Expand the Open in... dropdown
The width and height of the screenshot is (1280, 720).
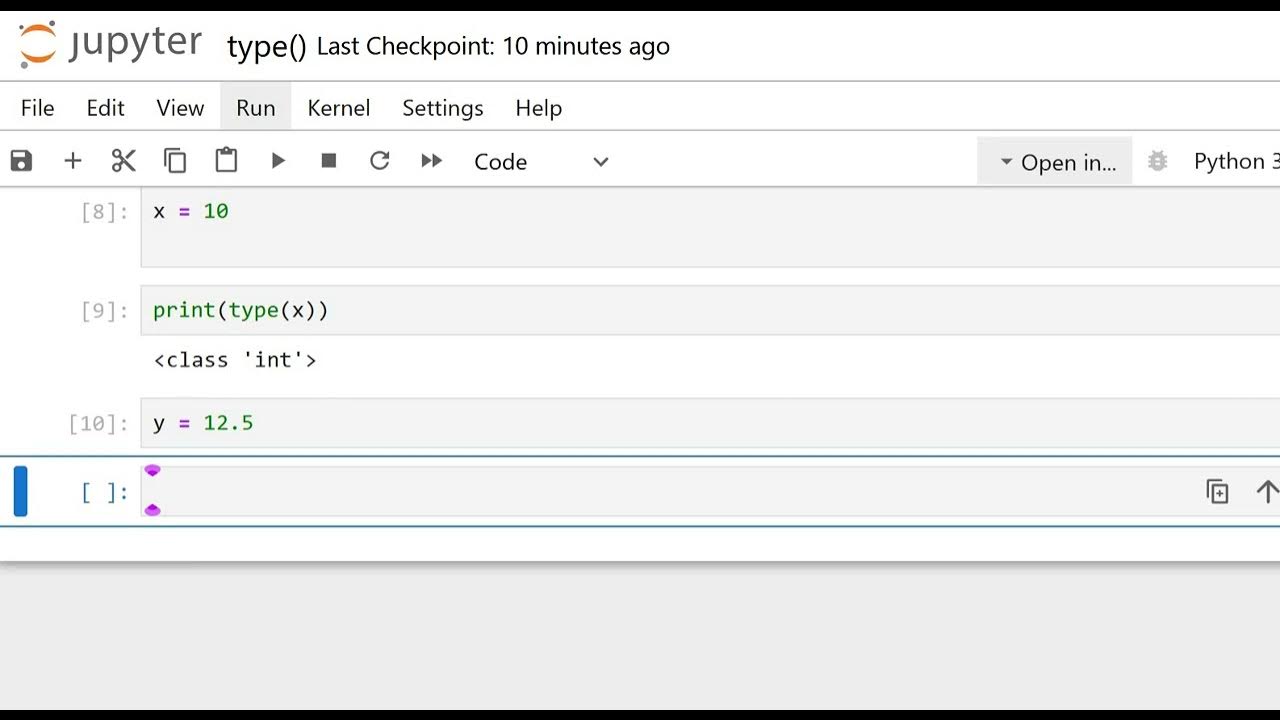coord(1056,162)
